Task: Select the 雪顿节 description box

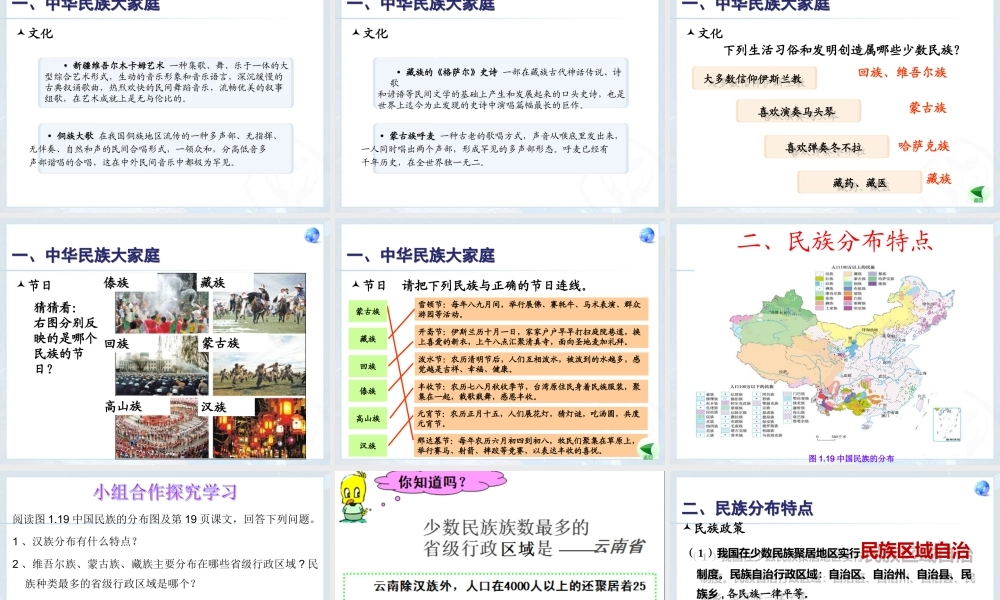Action: (531, 309)
